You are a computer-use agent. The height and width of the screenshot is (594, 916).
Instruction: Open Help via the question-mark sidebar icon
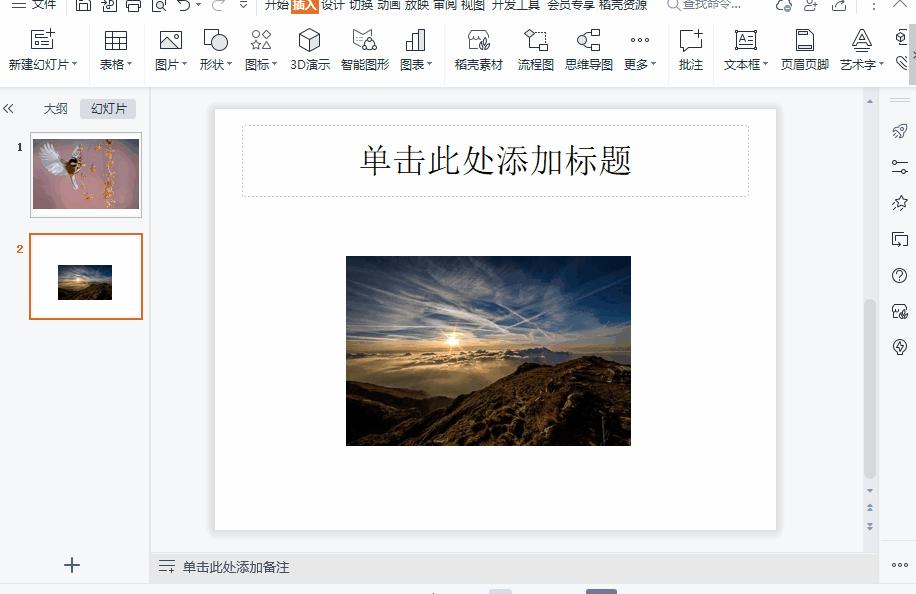point(899,275)
